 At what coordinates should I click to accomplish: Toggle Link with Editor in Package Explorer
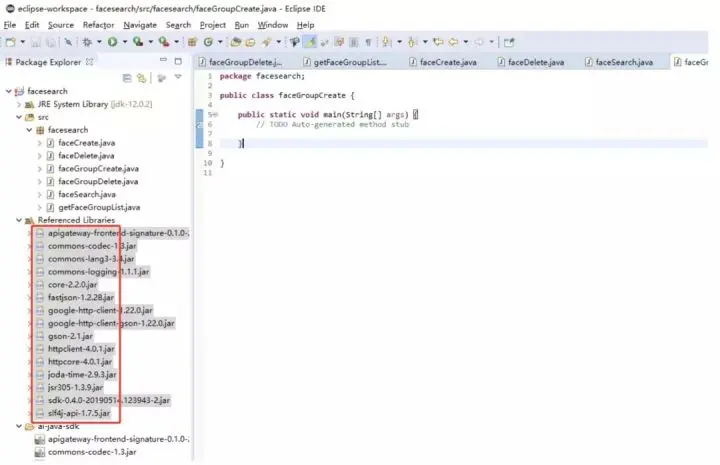pyautogui.click(x=141, y=78)
